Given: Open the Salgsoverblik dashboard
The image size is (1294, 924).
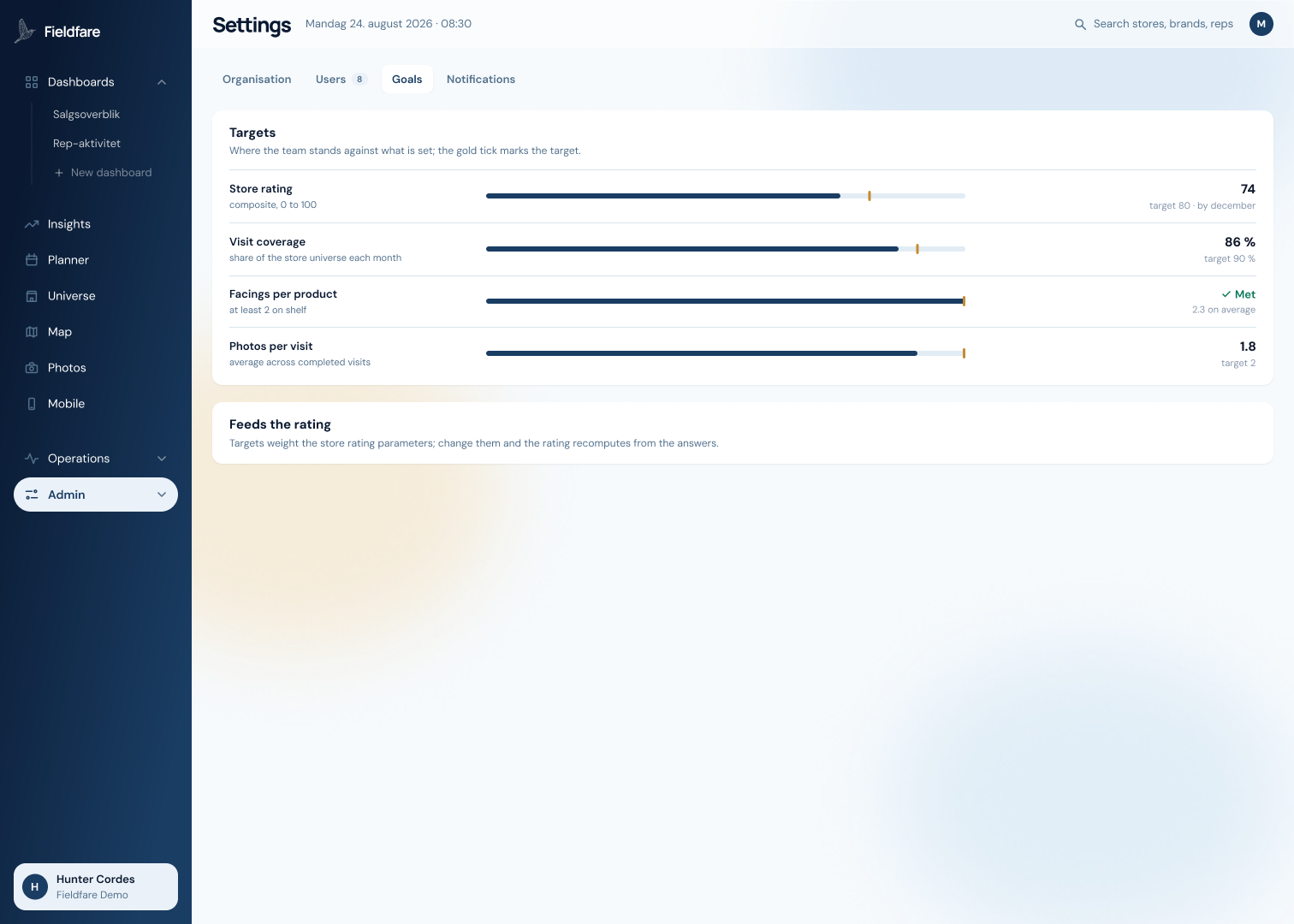Looking at the screenshot, I should [86, 115].
